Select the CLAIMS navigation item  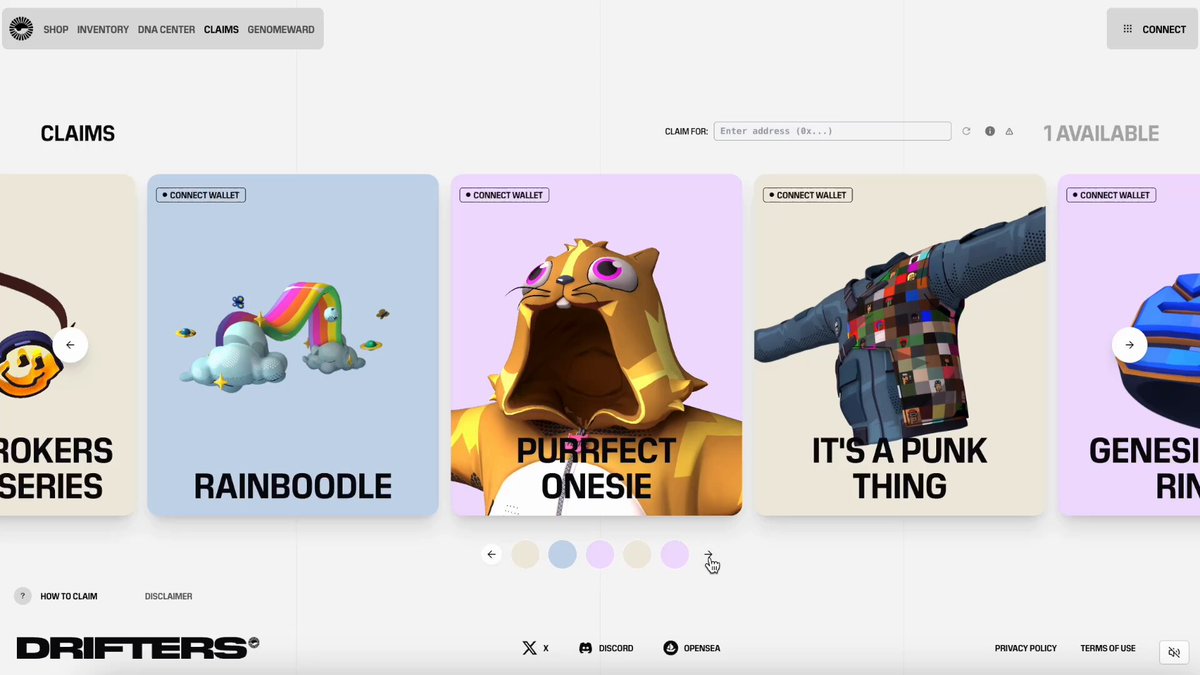coord(221,30)
